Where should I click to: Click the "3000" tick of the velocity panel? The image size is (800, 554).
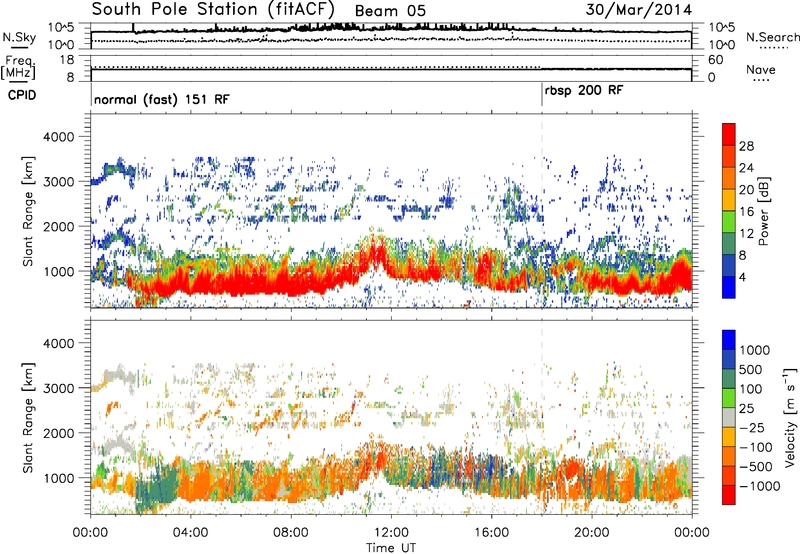59,388
